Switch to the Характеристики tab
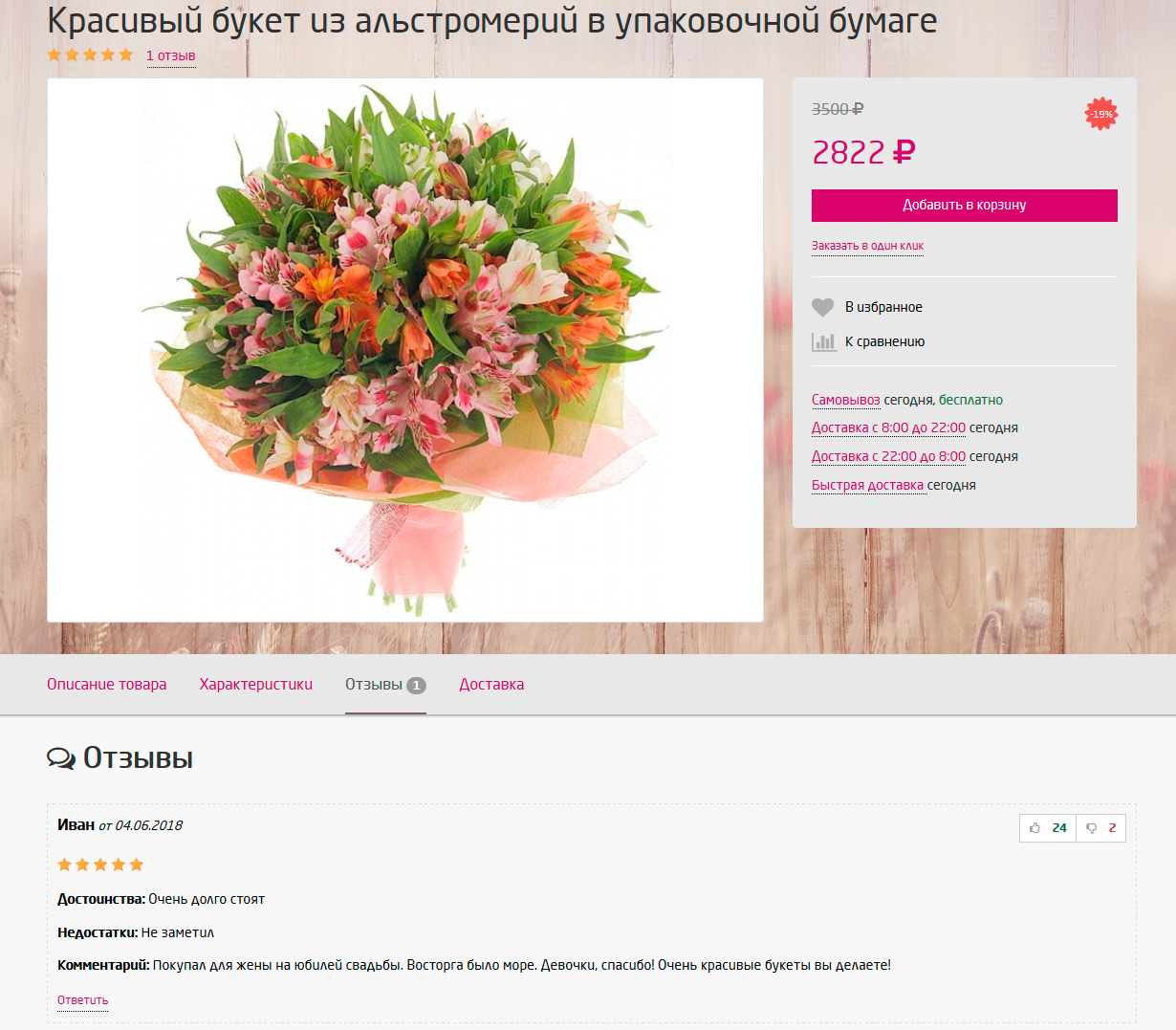This screenshot has width=1176, height=1030. click(x=256, y=685)
